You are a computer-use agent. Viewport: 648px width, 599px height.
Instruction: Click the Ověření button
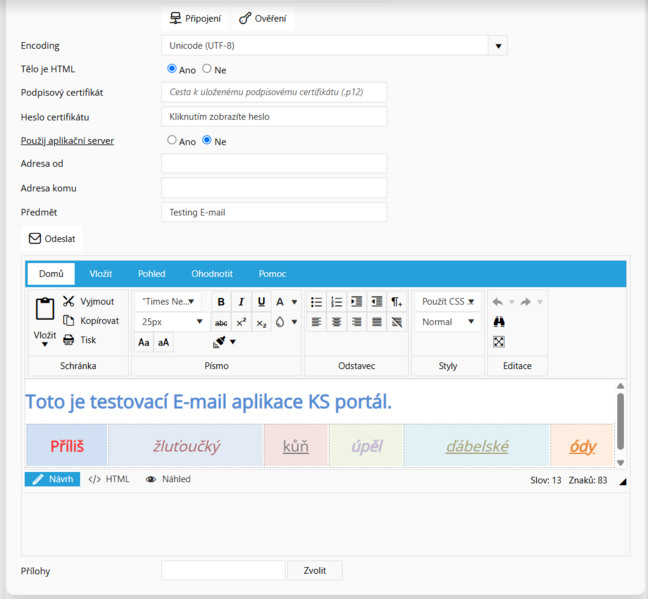263,19
